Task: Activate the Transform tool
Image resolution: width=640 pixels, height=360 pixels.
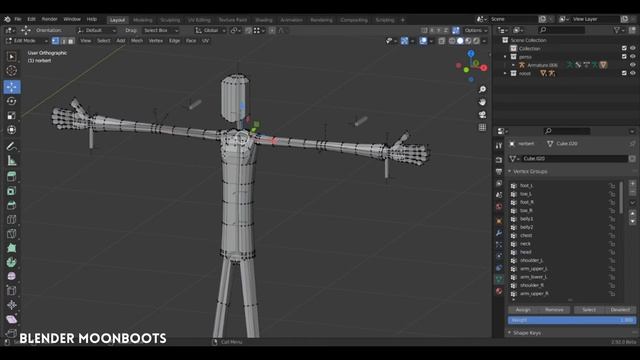Action: pyautogui.click(x=11, y=130)
